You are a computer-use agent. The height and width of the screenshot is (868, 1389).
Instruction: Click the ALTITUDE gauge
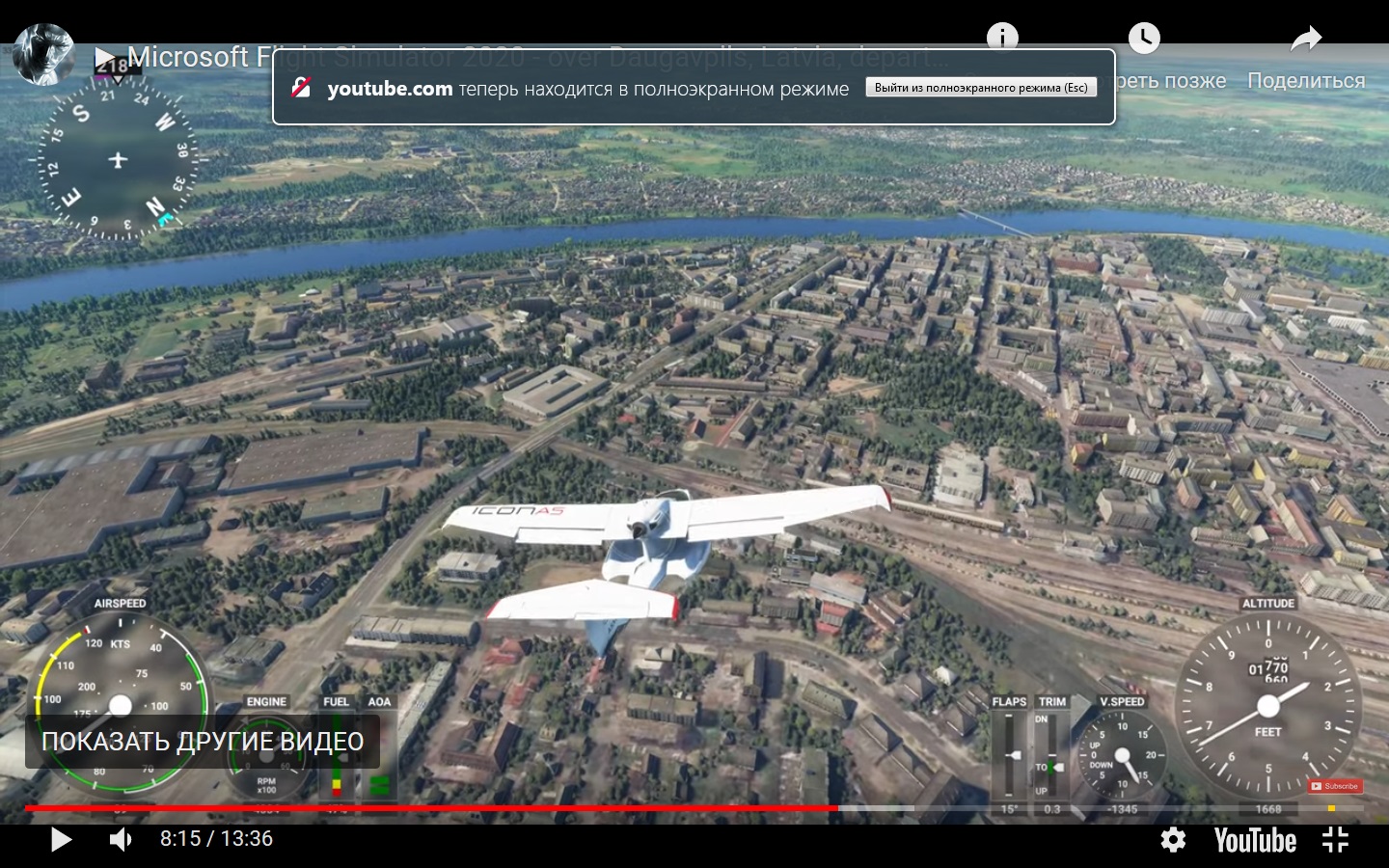click(1268, 705)
